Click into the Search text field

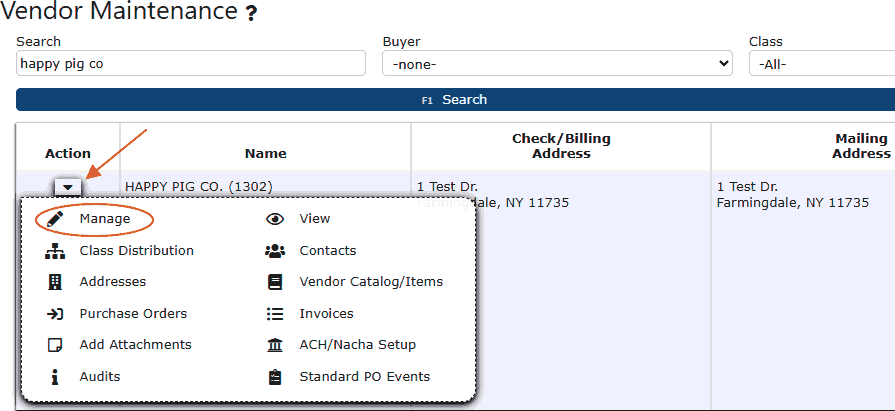tap(191, 64)
